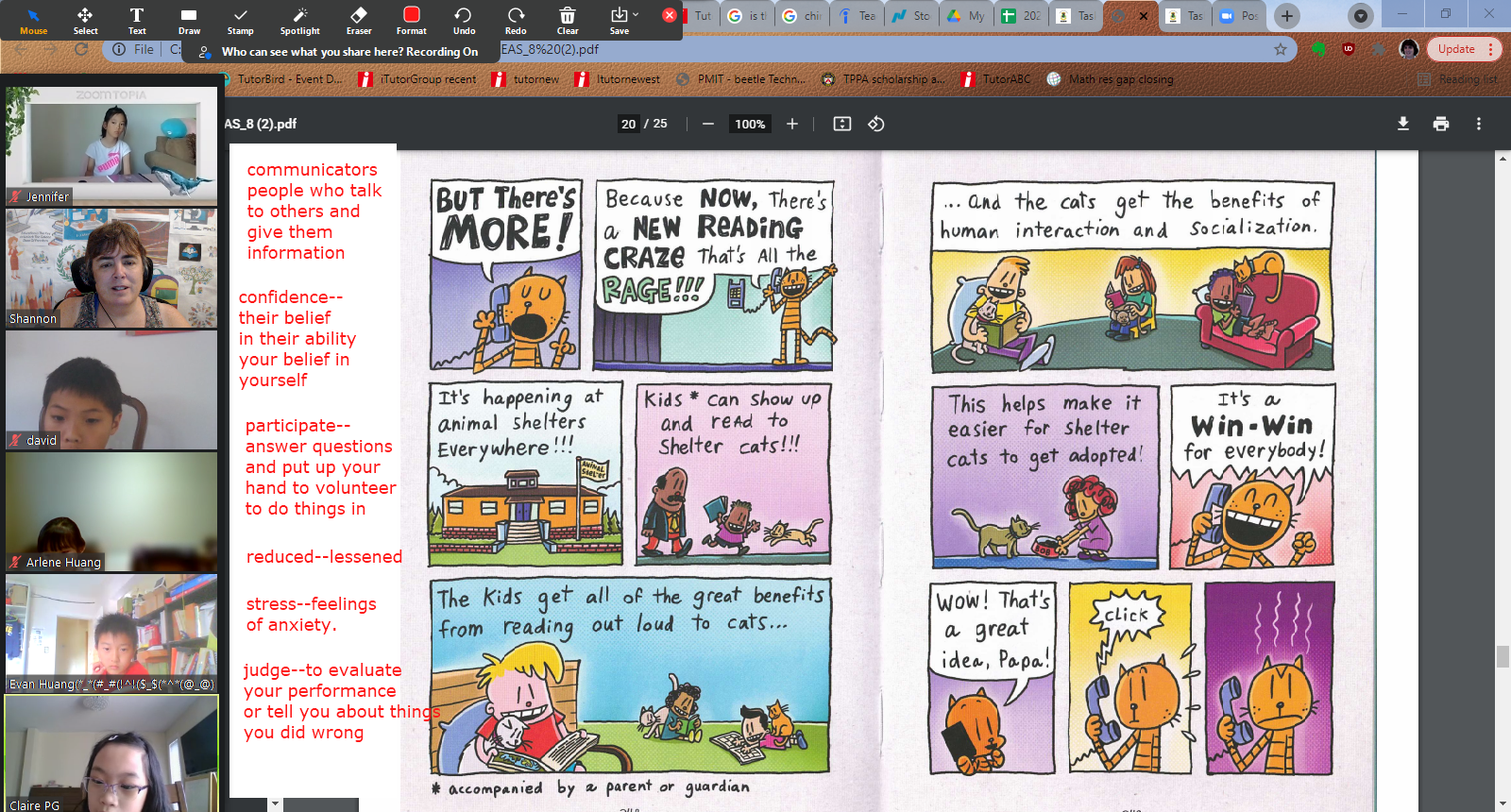This screenshot has width=1511, height=812.
Task: Toggle fit to page view
Action: 842,124
